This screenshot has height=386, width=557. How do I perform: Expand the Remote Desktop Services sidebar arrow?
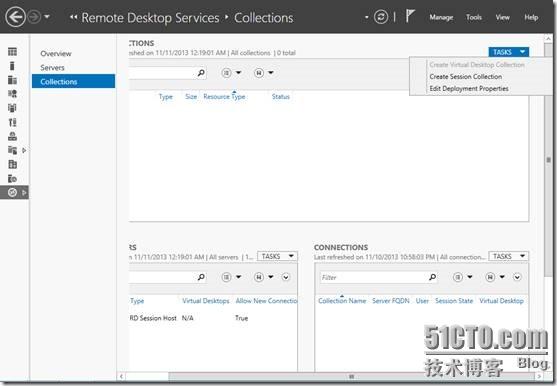click(24, 192)
